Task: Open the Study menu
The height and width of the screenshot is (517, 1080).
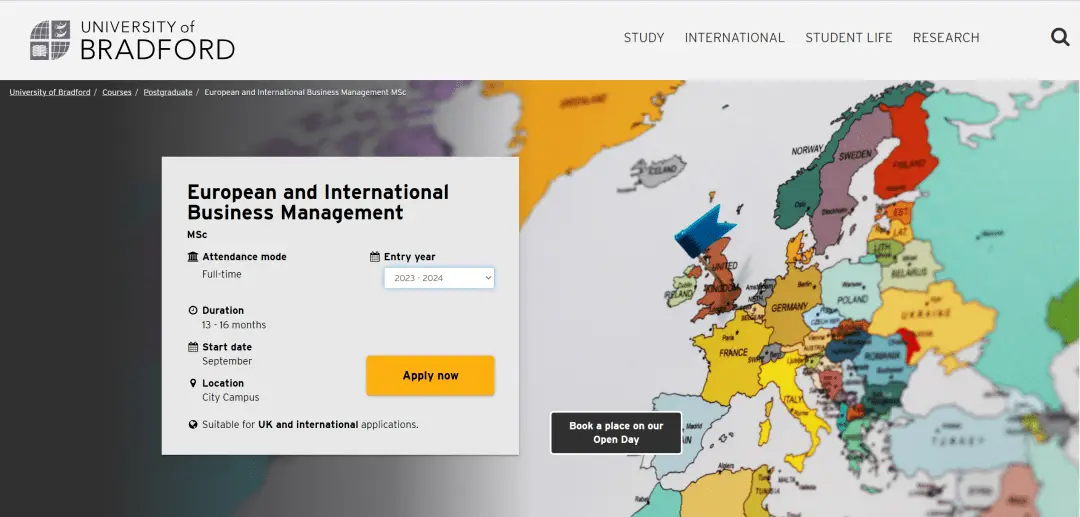Action: [643, 38]
